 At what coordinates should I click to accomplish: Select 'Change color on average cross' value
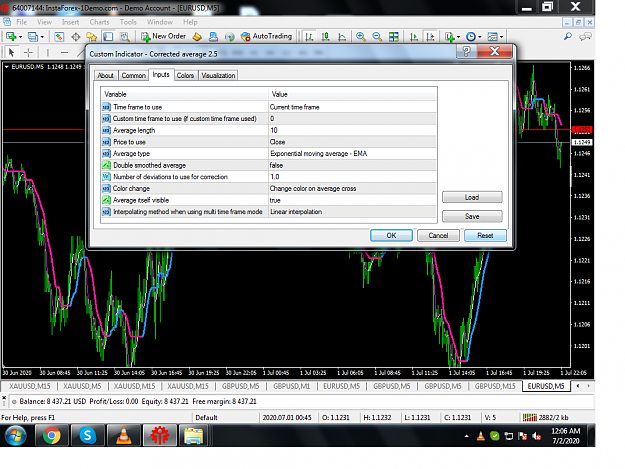tap(353, 188)
